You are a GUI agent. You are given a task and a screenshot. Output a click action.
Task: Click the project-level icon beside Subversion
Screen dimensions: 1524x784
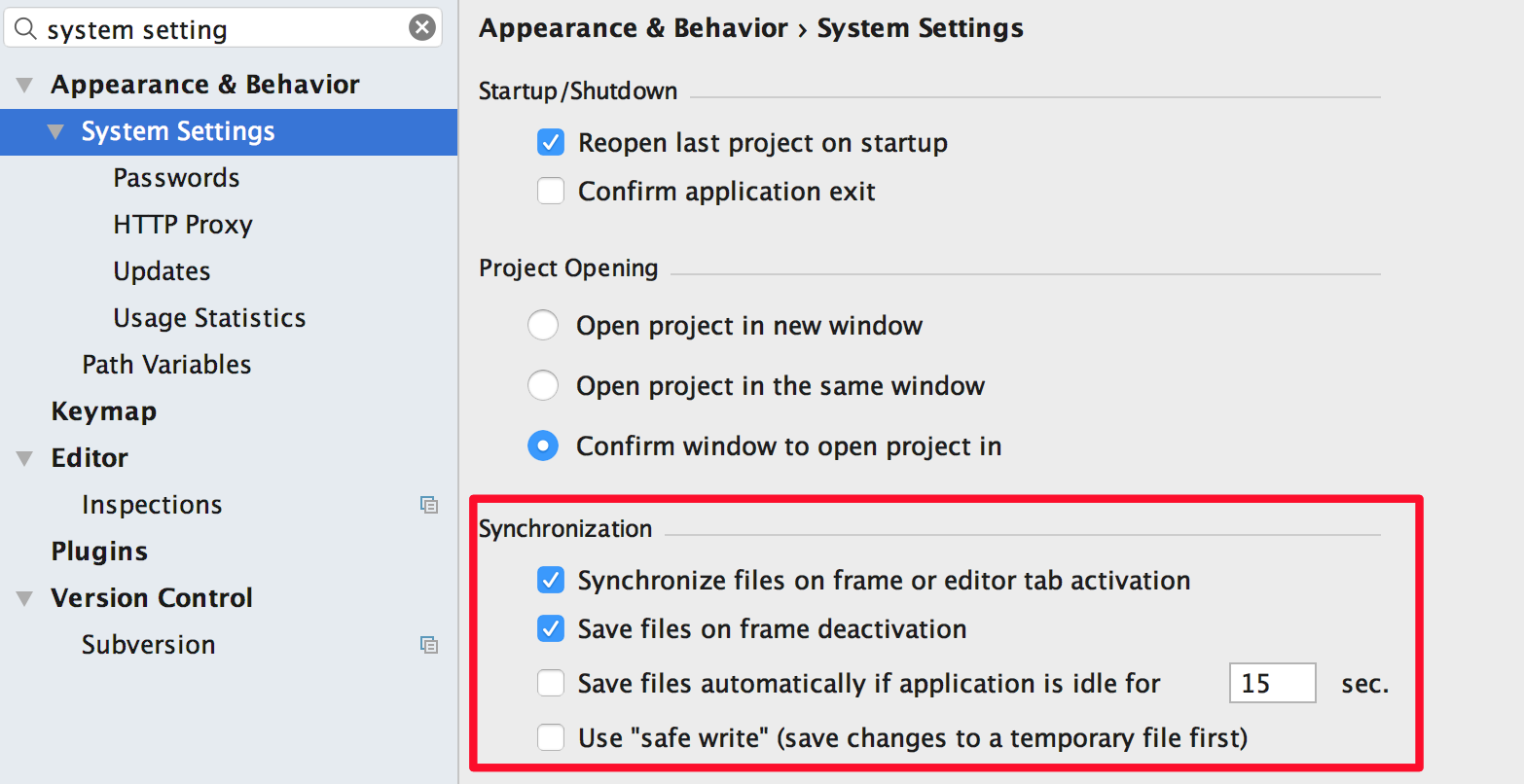[428, 644]
